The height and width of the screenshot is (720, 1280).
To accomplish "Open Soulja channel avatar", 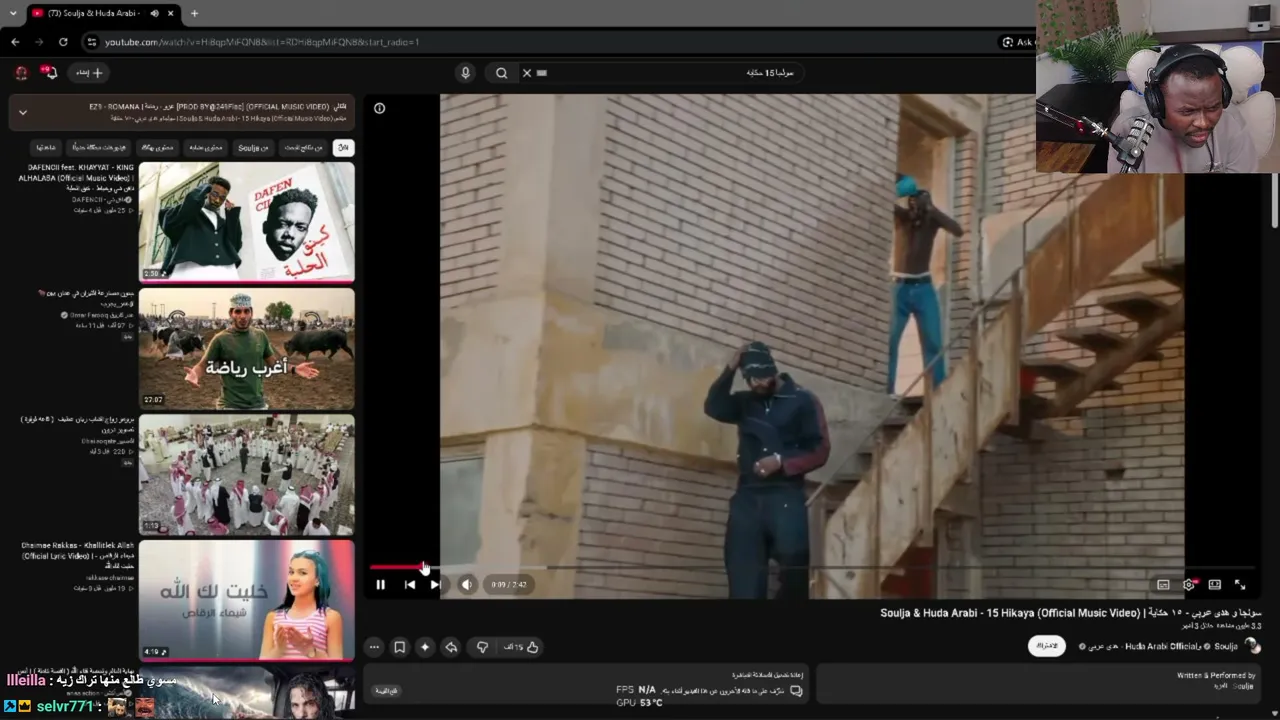I will tap(1252, 646).
